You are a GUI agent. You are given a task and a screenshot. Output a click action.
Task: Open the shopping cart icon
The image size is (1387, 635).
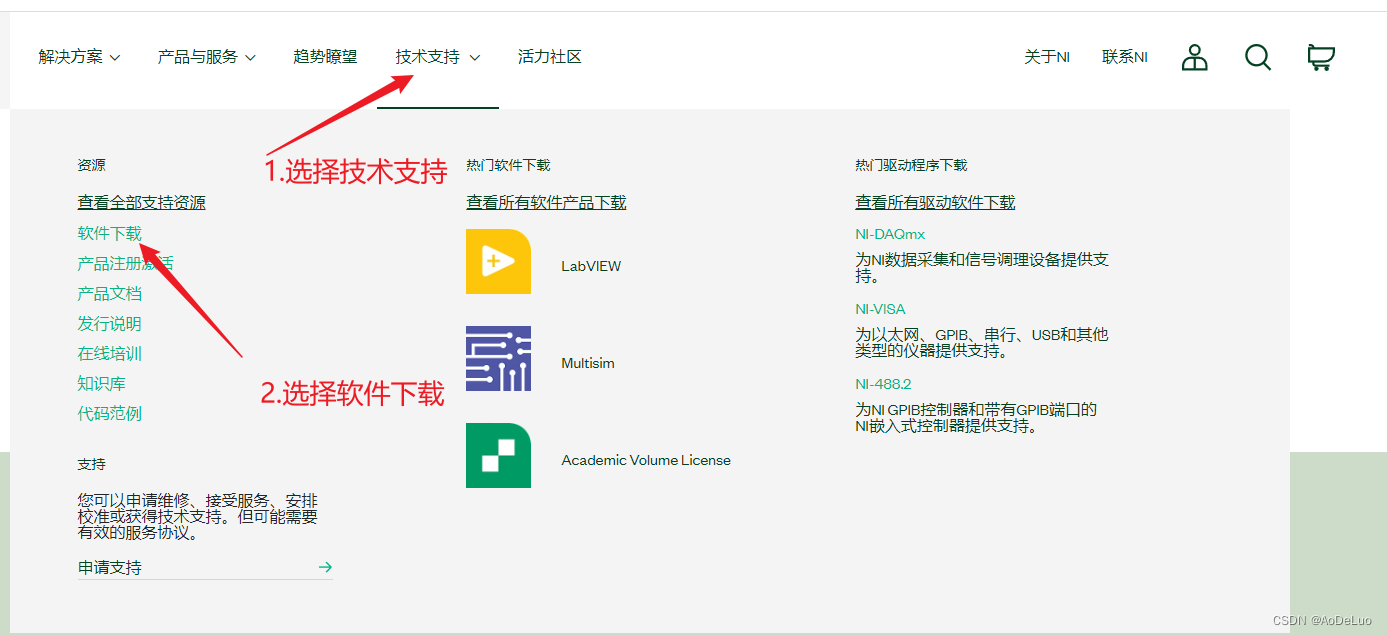pos(1321,57)
